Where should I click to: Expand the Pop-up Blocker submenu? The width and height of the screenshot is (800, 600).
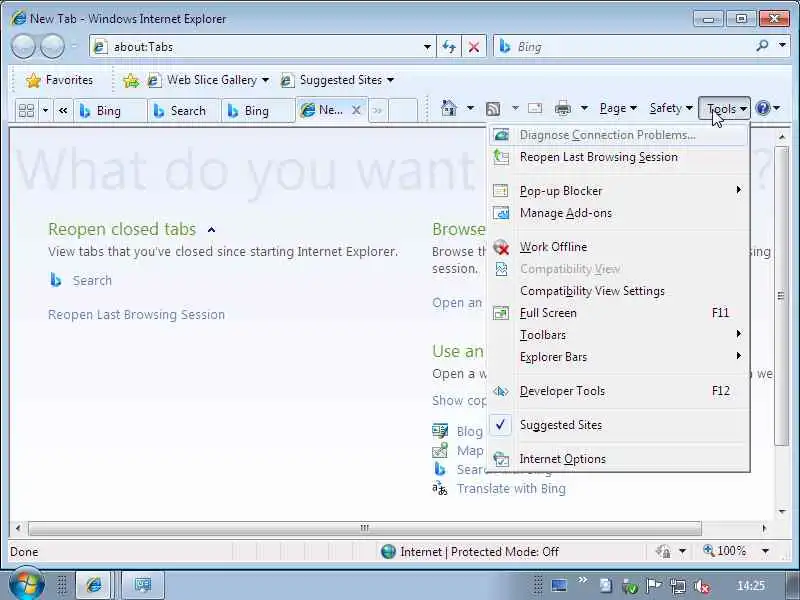point(618,191)
